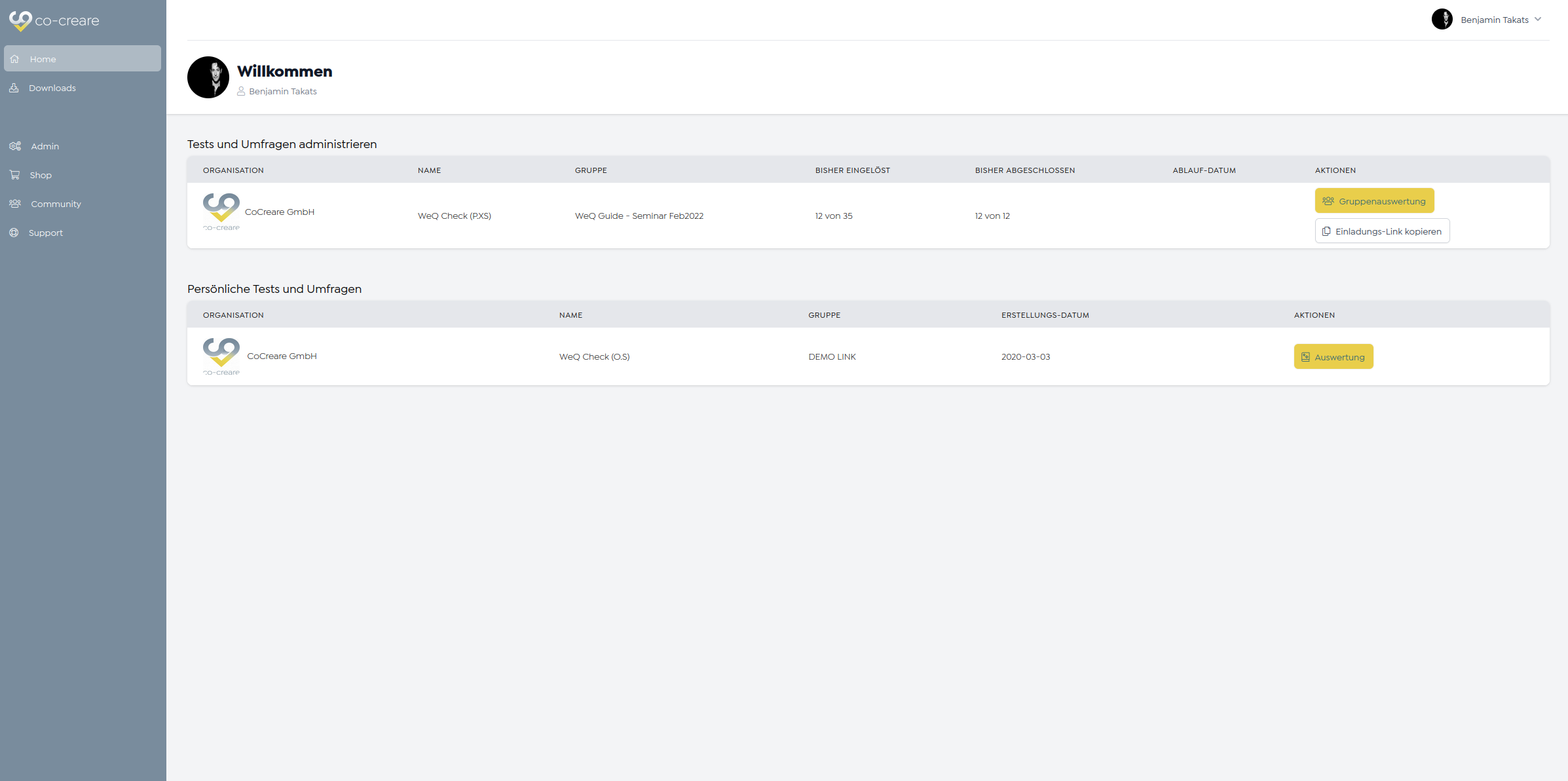Click Einladungs-Link kopieren button
Screen dimensions: 1568x781
pos(1382,231)
